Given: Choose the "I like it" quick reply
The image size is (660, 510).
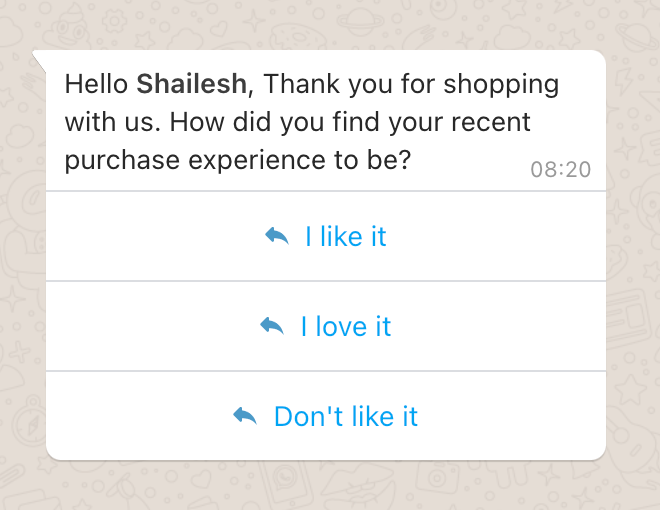Looking at the screenshot, I should coord(326,236).
